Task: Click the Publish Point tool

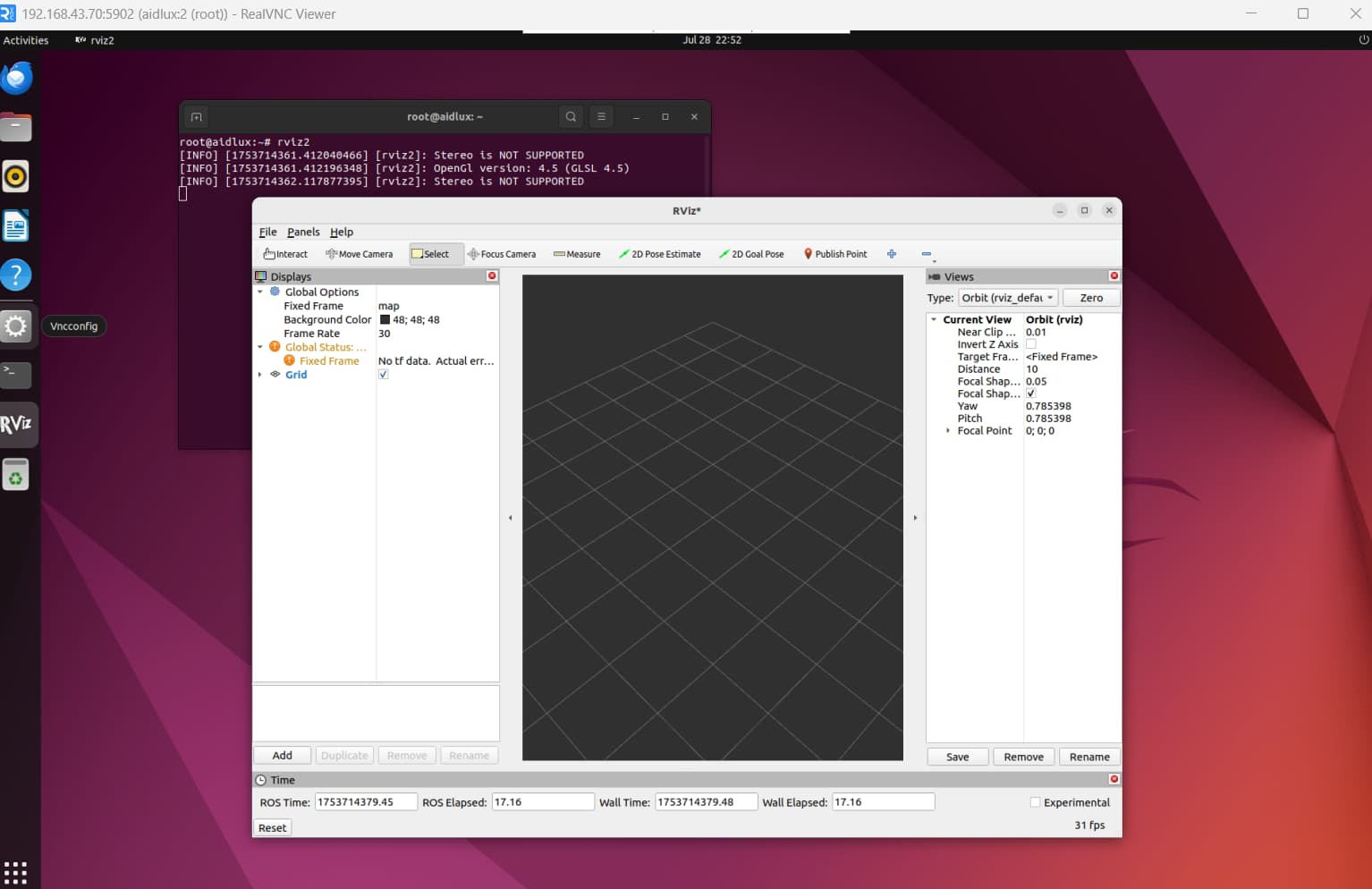Action: coord(835,254)
